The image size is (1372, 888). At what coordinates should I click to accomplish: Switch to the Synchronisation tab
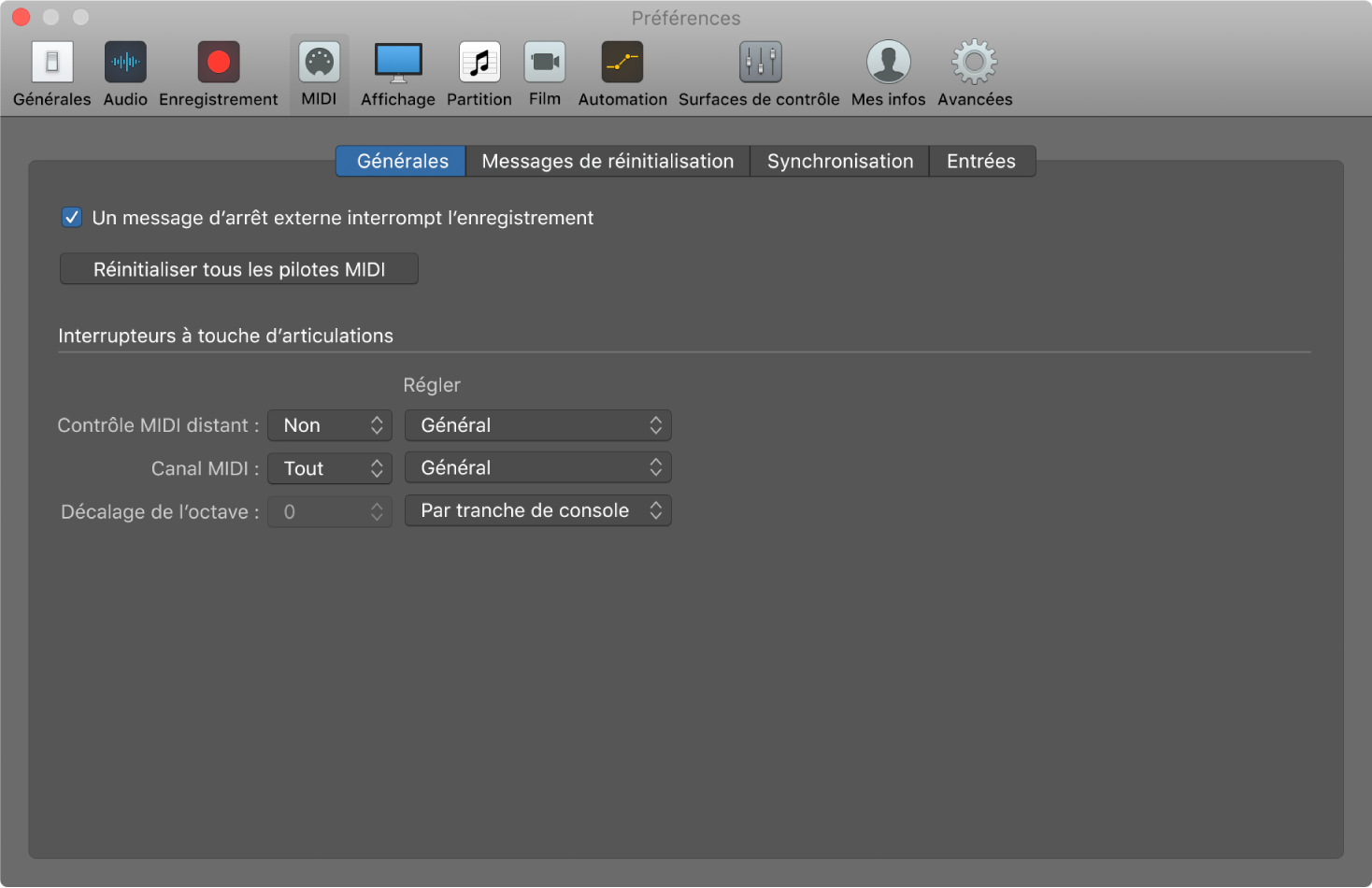pos(839,161)
